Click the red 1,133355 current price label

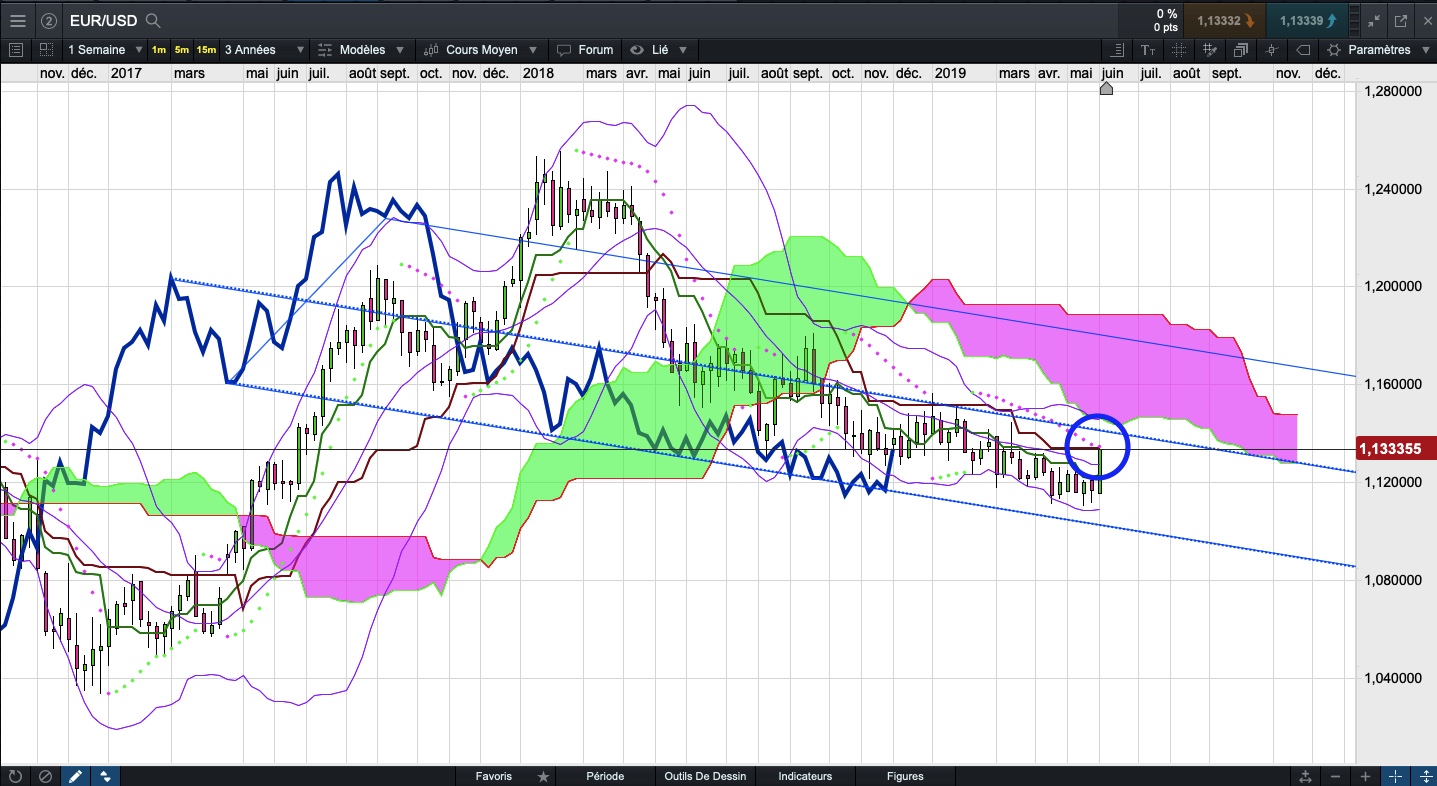[1396, 449]
